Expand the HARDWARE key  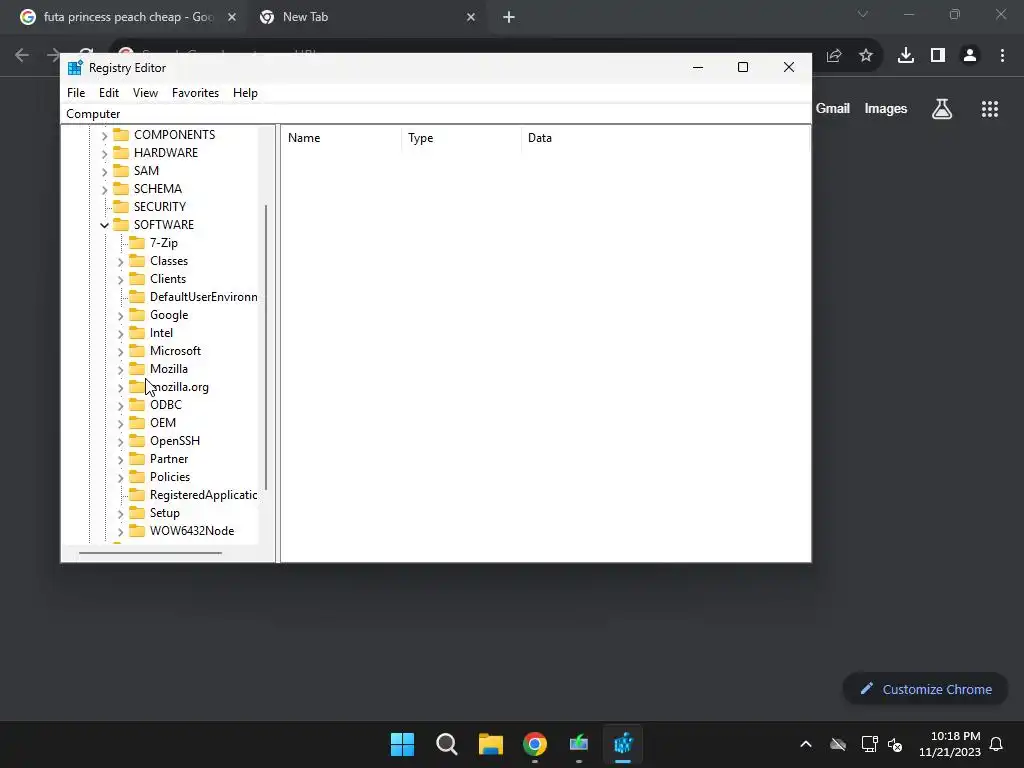coord(104,153)
